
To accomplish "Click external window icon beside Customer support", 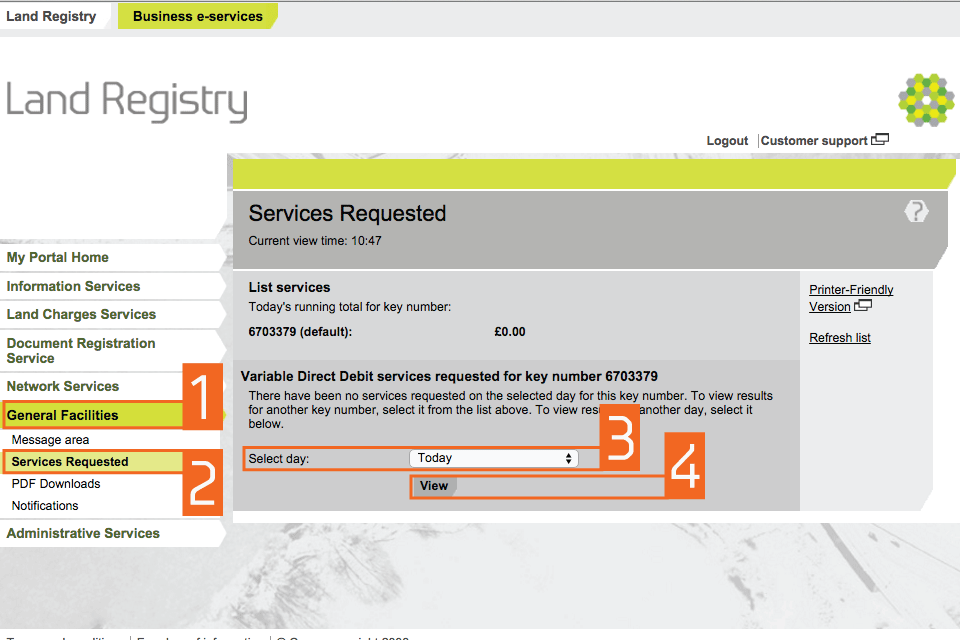I will pyautogui.click(x=880, y=140).
